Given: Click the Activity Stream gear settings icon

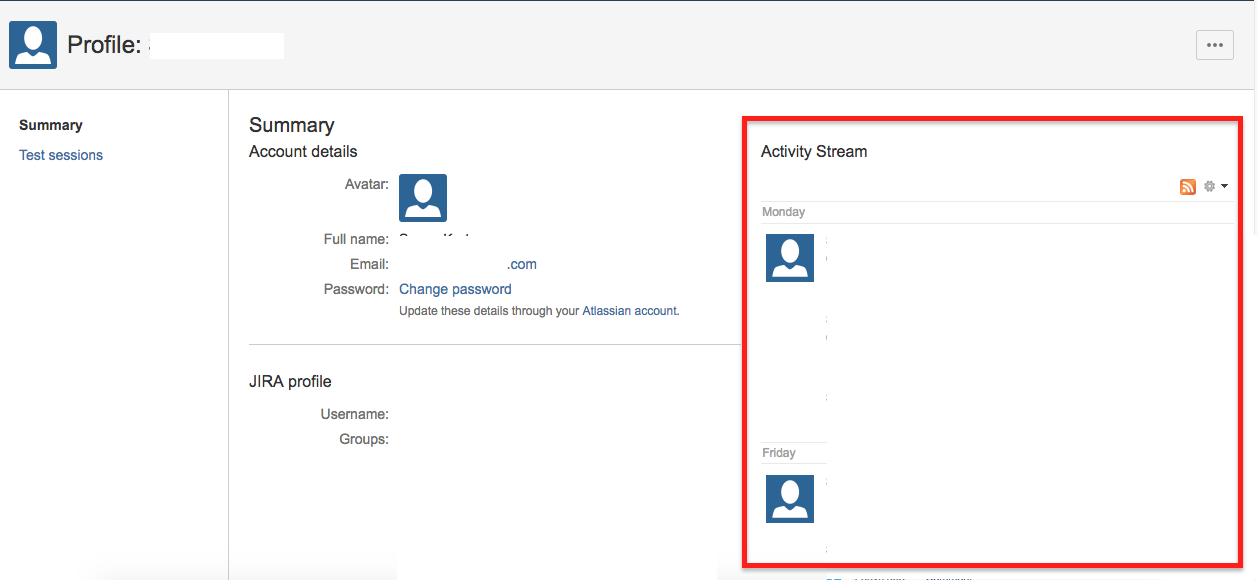Looking at the screenshot, I should point(1209,186).
